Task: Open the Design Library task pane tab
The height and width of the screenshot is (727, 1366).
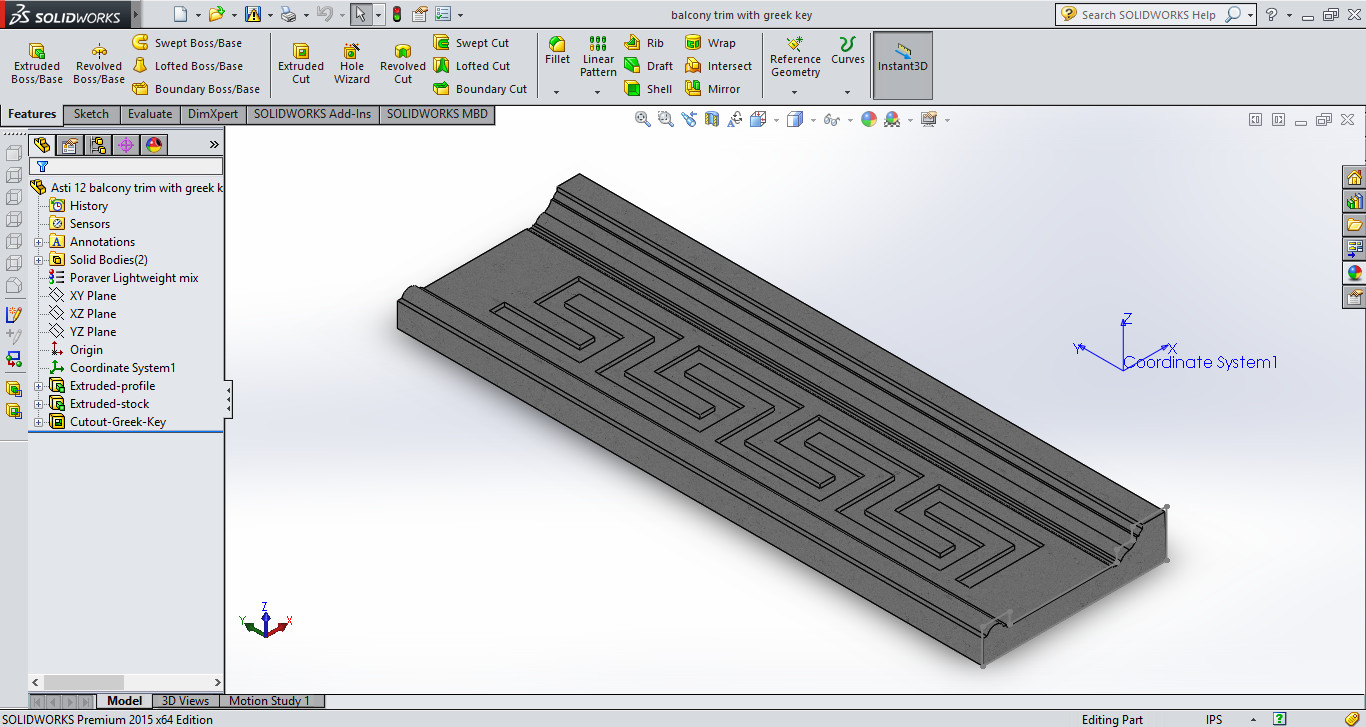Action: [1355, 201]
